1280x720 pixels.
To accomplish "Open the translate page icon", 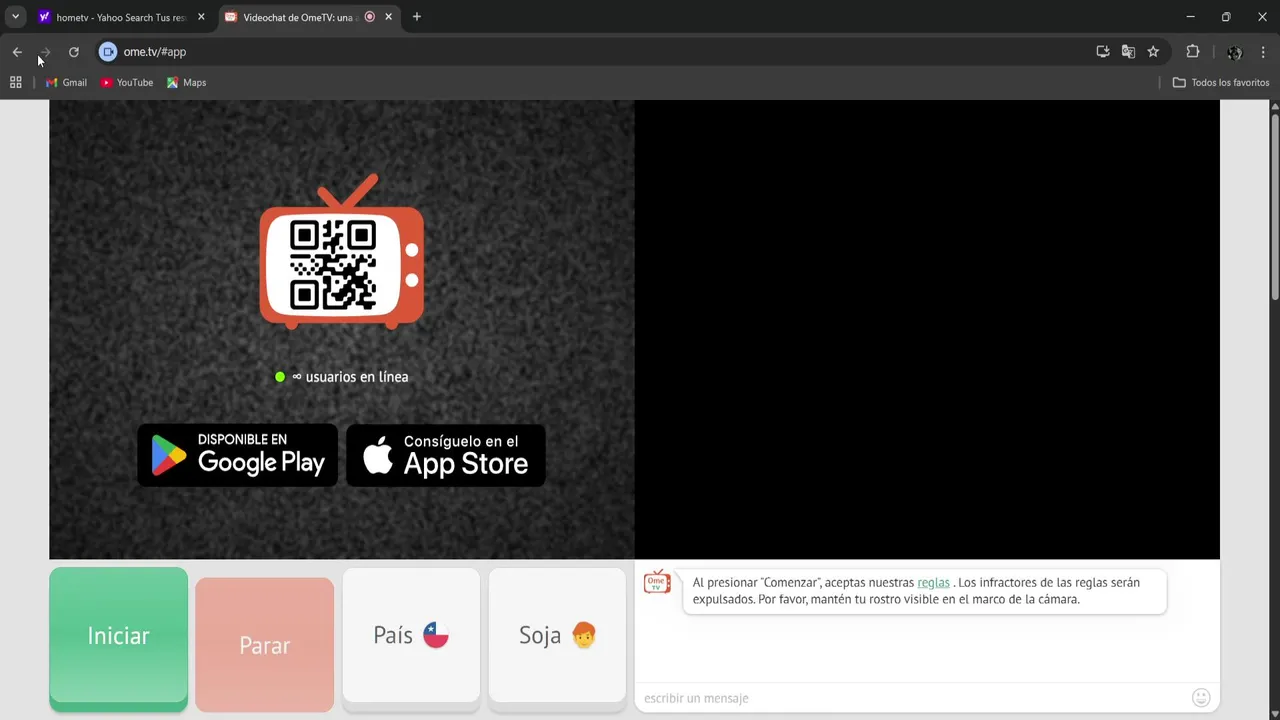I will (1128, 52).
